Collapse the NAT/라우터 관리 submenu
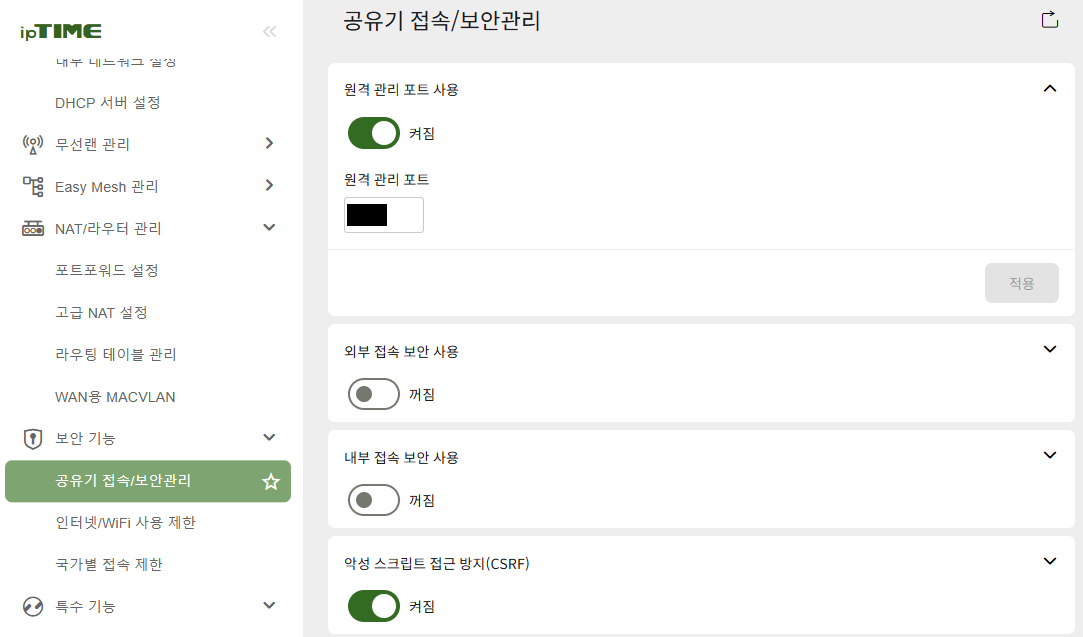This screenshot has width=1083, height=637. click(268, 227)
